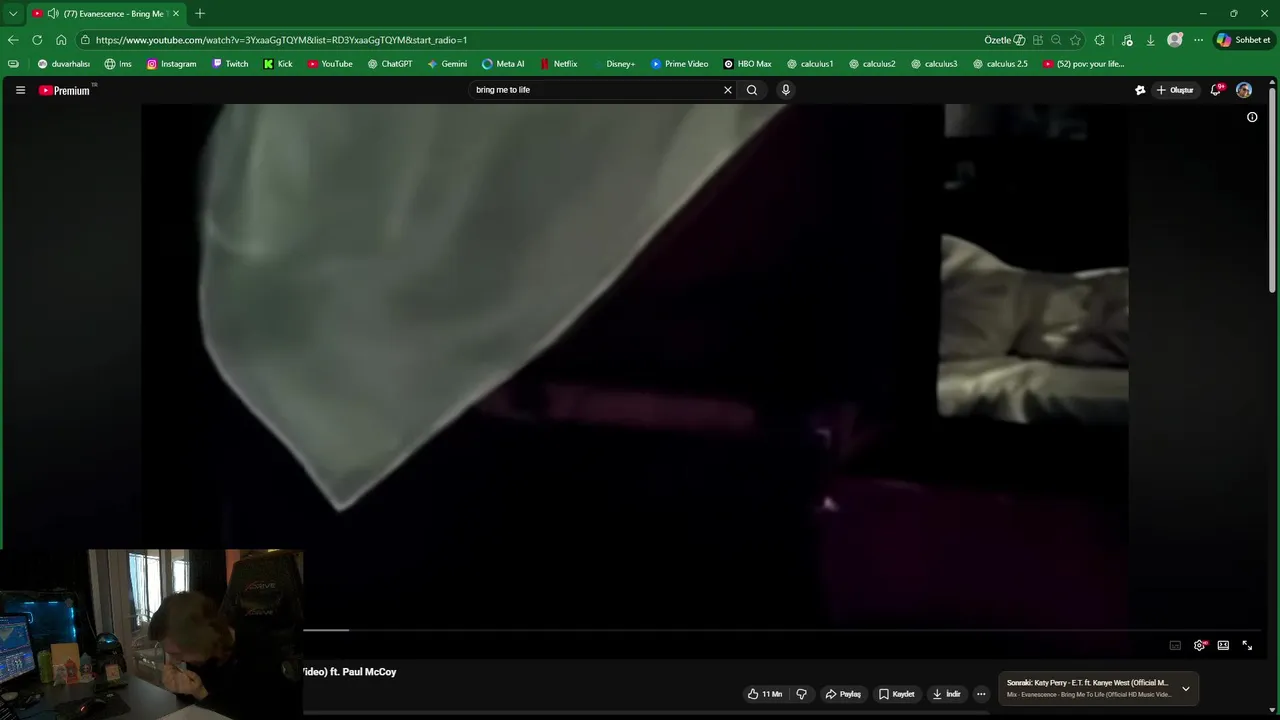This screenshot has width=1280, height=720.
Task: Download video with İndir button
Action: (x=946, y=694)
